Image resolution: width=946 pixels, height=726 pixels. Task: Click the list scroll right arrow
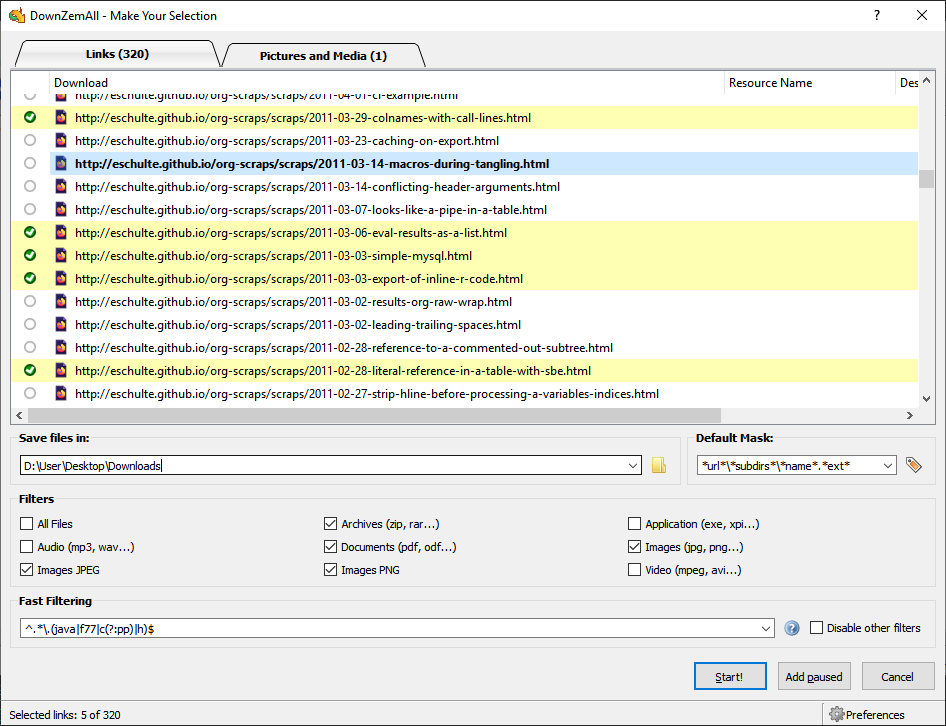point(910,415)
